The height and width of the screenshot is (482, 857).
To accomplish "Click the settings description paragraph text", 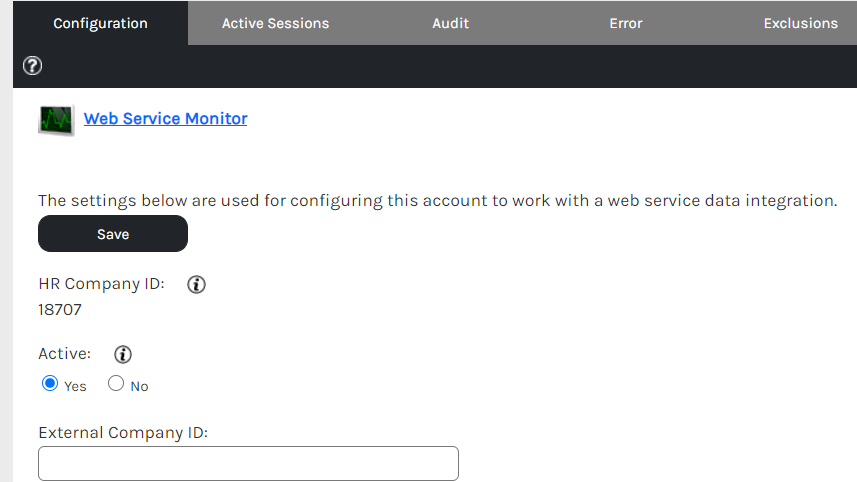I will (x=437, y=200).
